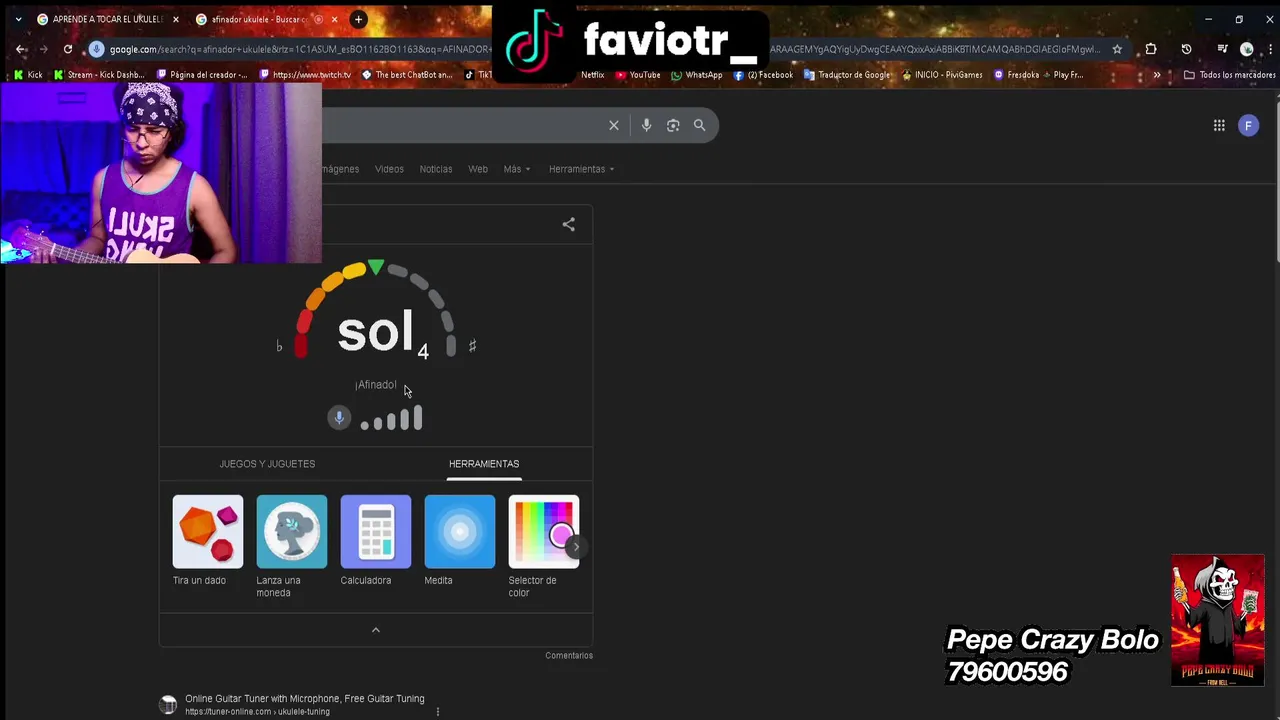Expand the Herramientas filter dropdown
Image resolution: width=1280 pixels, height=720 pixels.
click(x=581, y=169)
